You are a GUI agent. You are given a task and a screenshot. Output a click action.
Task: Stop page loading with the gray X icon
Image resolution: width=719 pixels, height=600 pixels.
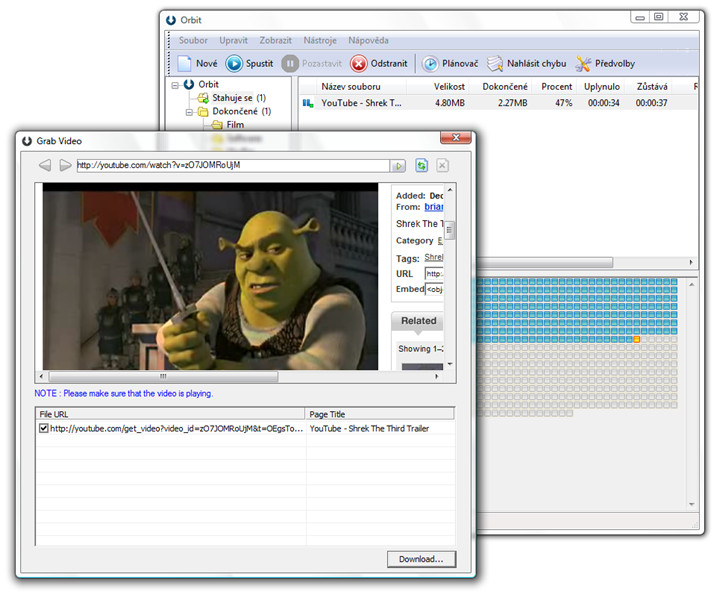coord(442,165)
